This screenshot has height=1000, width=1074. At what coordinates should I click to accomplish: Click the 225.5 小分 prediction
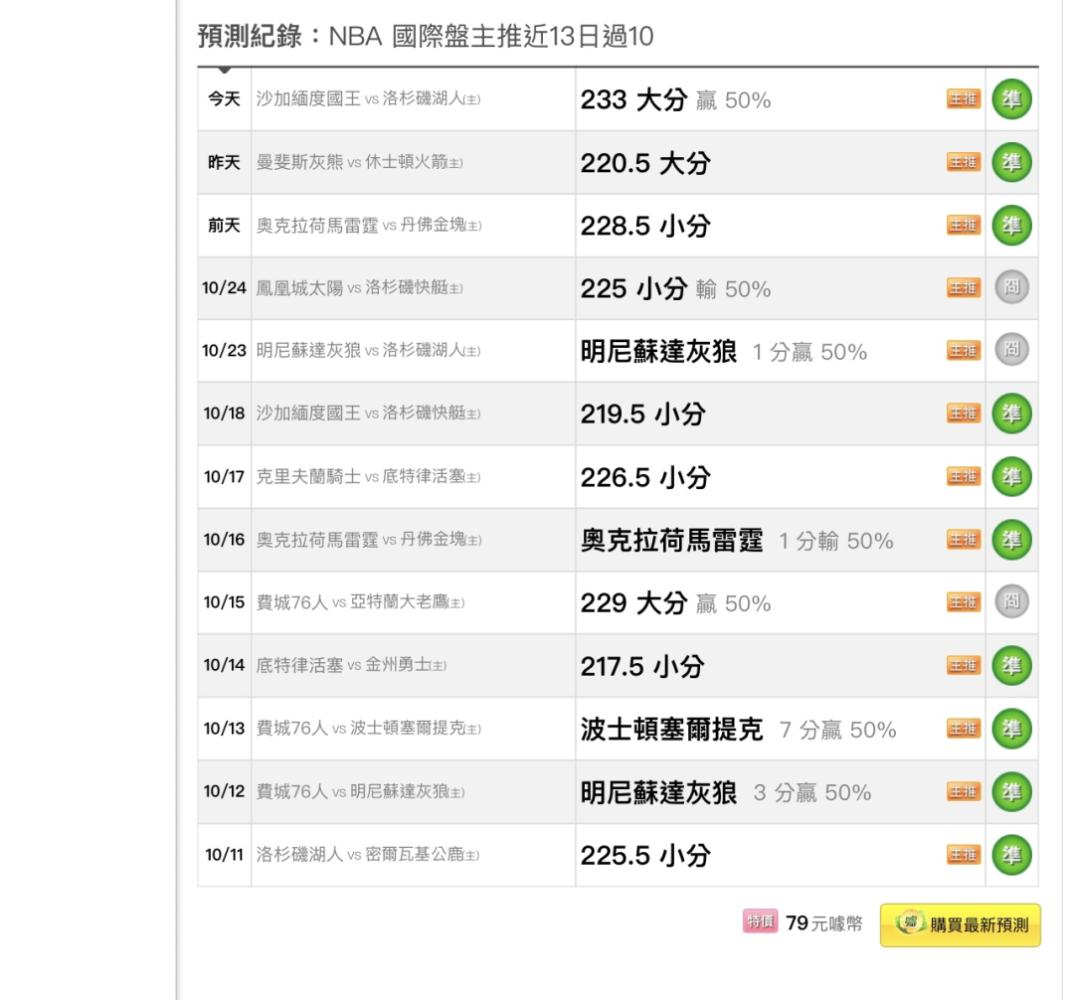(x=646, y=855)
